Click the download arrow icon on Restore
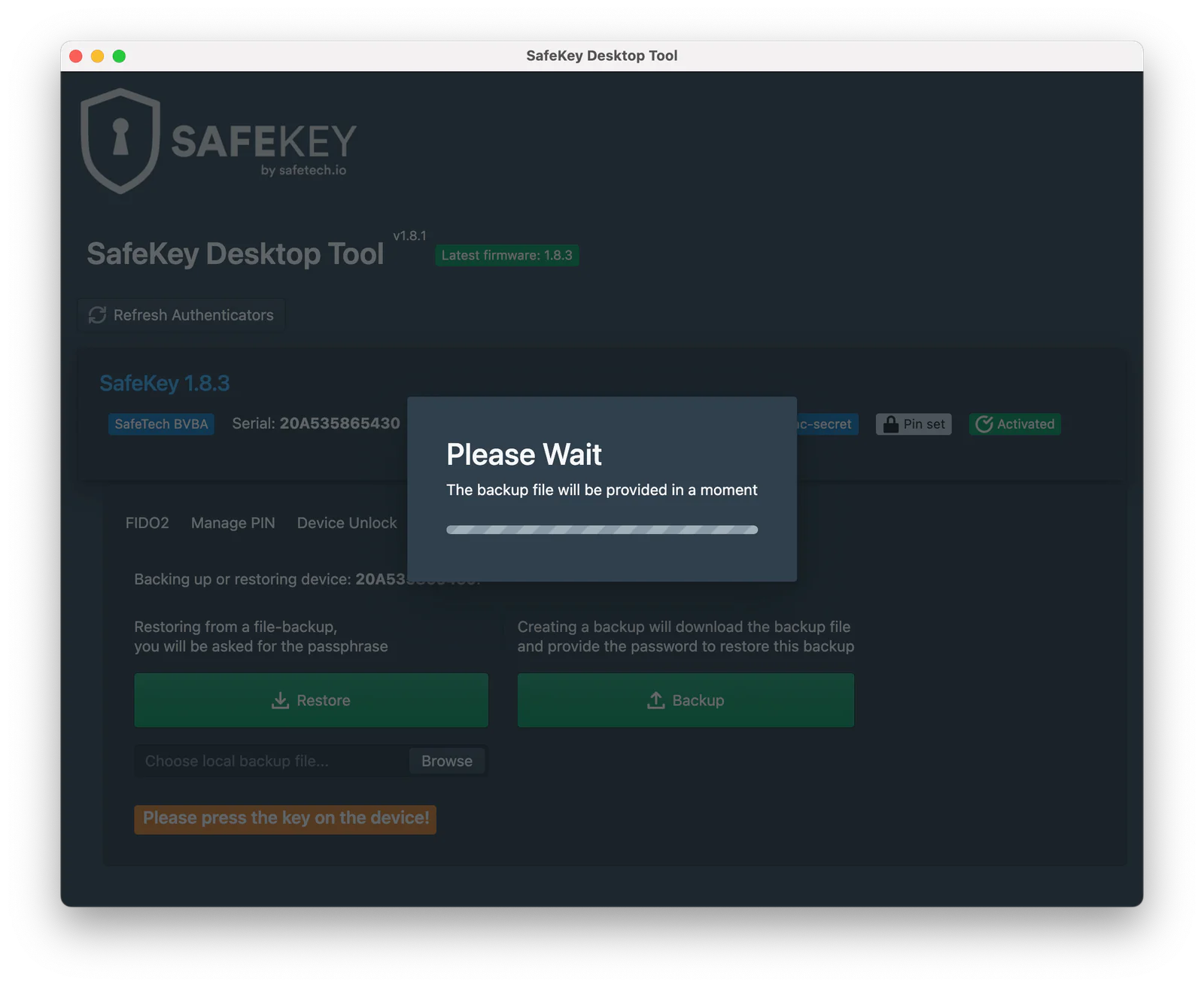 [280, 700]
